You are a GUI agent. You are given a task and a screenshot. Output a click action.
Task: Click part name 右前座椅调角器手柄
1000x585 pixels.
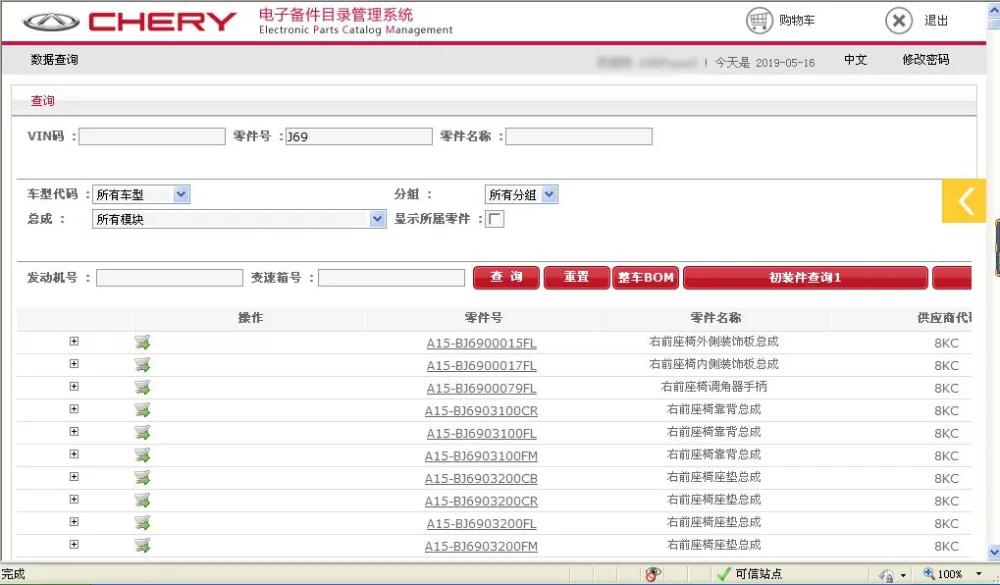(x=714, y=387)
